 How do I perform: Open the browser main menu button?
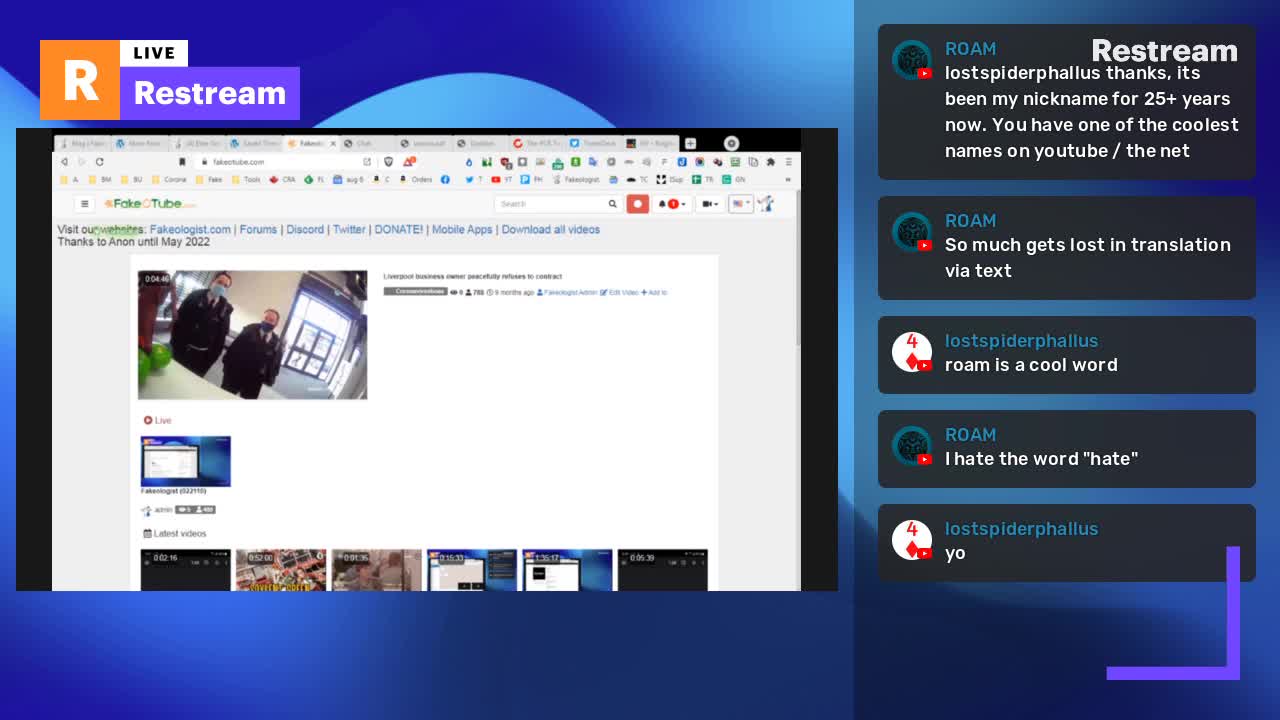(x=789, y=161)
